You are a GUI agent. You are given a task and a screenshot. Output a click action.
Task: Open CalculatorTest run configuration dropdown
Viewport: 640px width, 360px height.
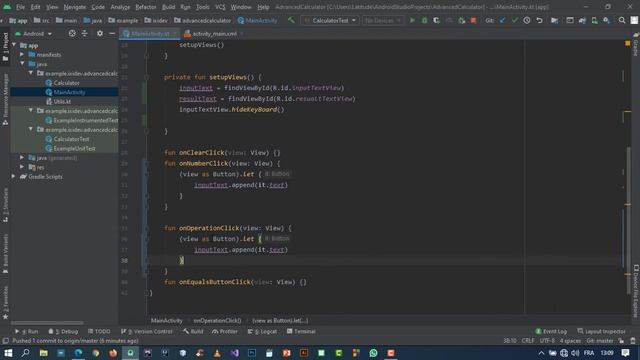(330, 20)
